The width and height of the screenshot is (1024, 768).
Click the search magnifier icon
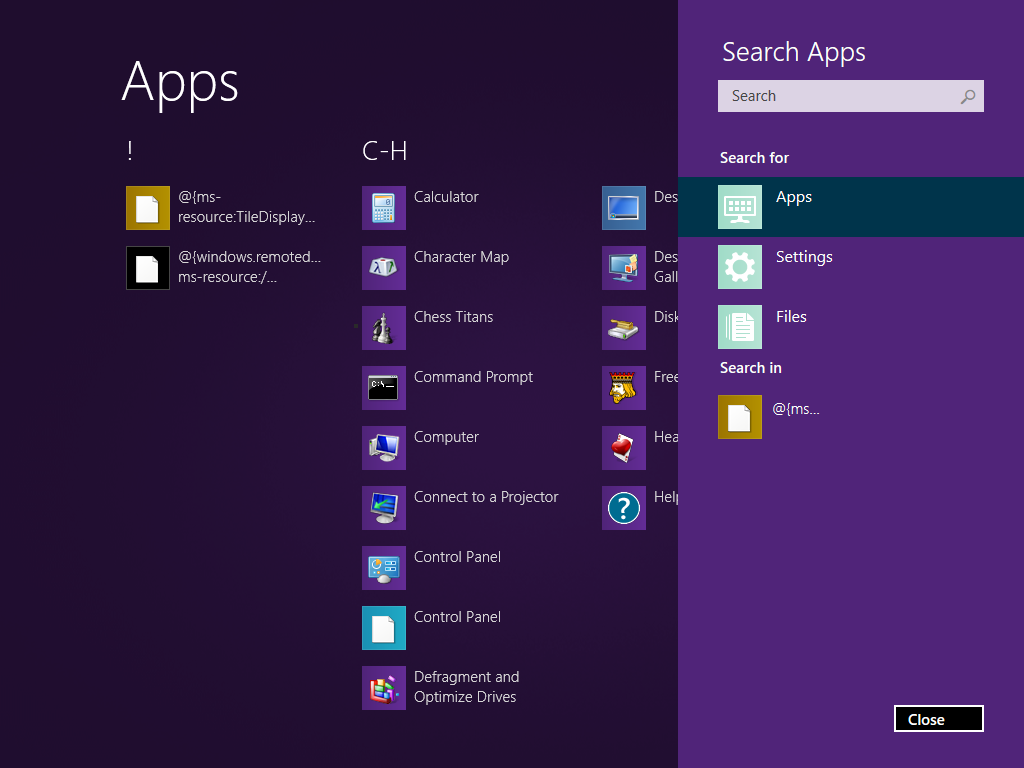(x=968, y=97)
